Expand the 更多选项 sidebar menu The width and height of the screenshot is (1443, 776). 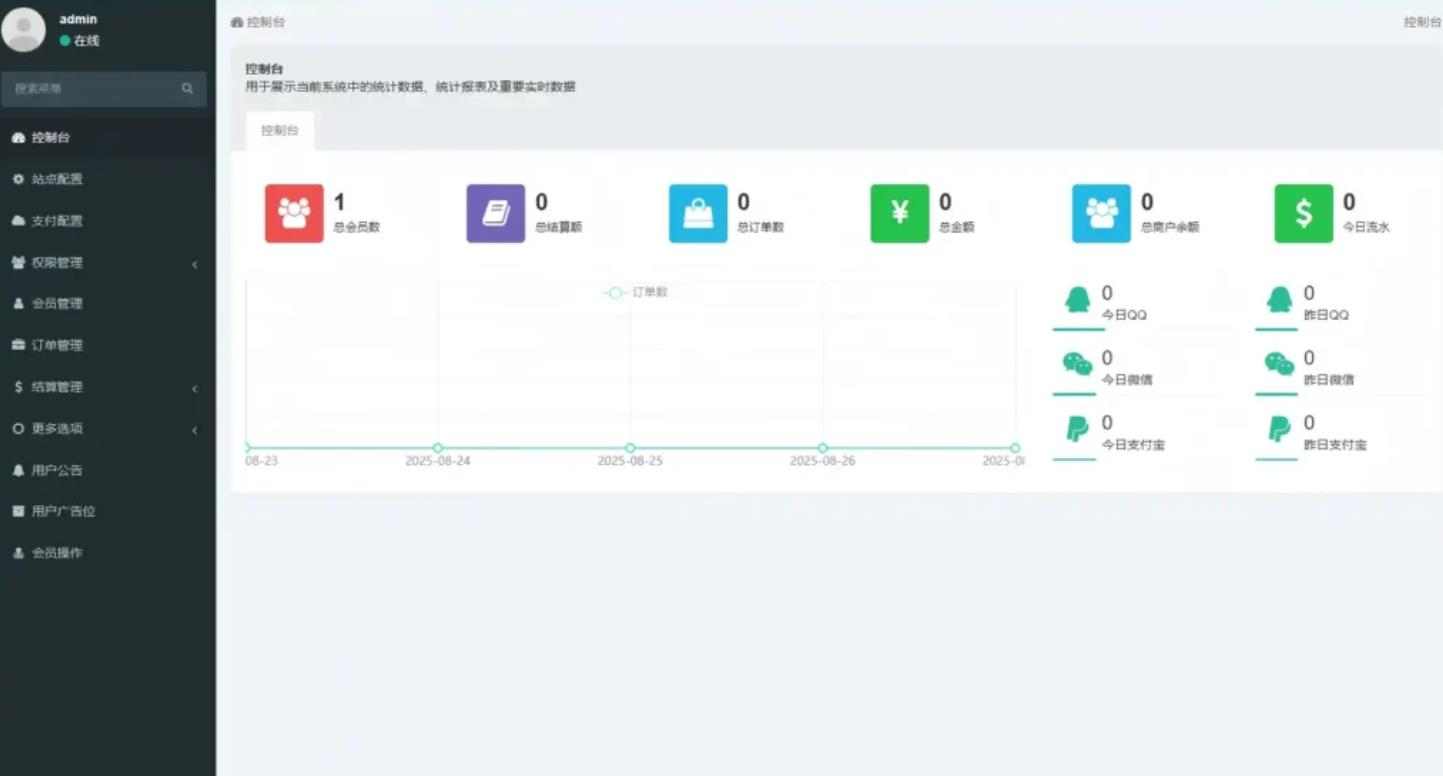(x=107, y=429)
